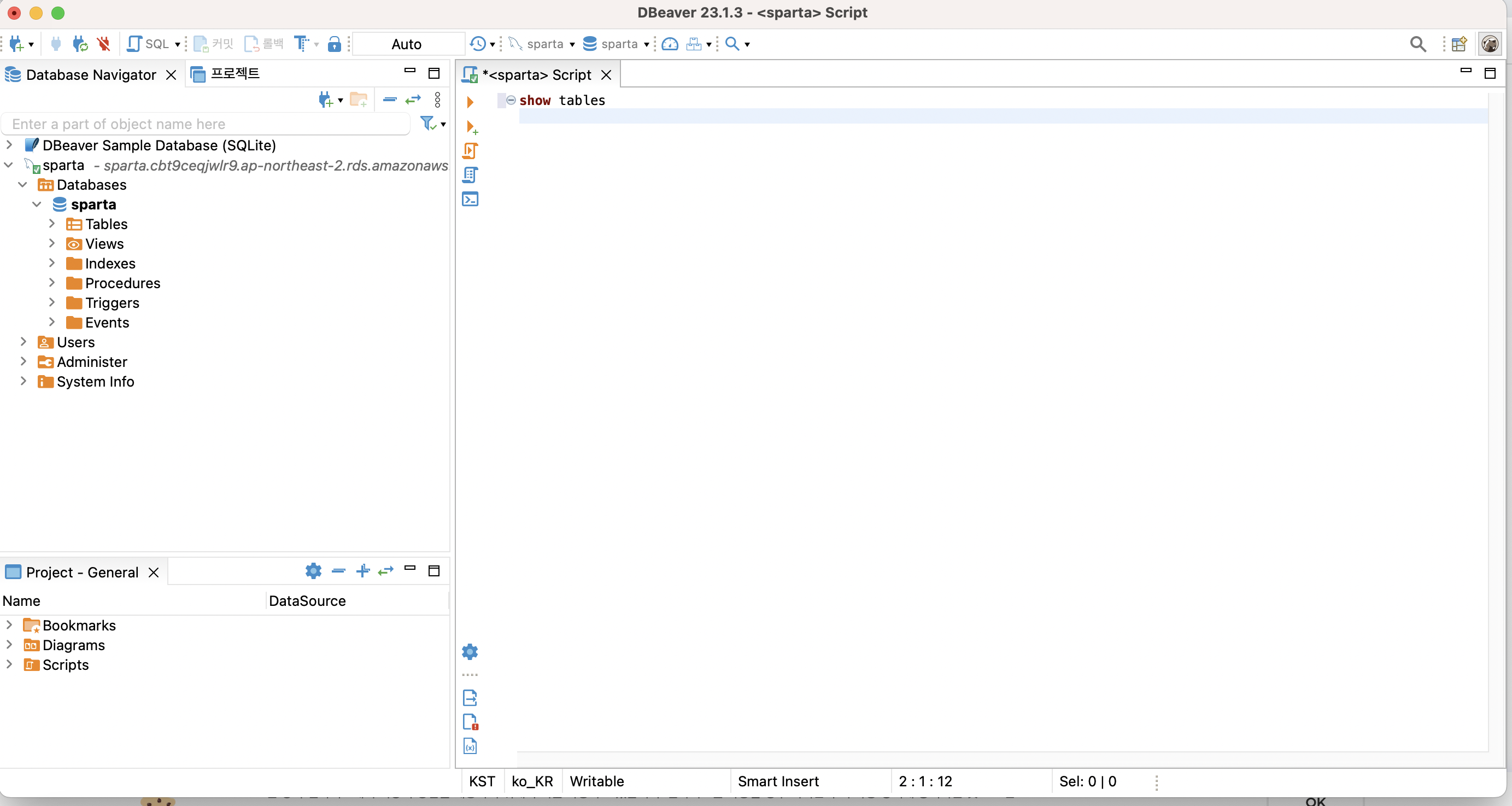Viewport: 1512px width, 806px height.
Task: Click the navigator filter funnel icon
Action: click(x=427, y=123)
